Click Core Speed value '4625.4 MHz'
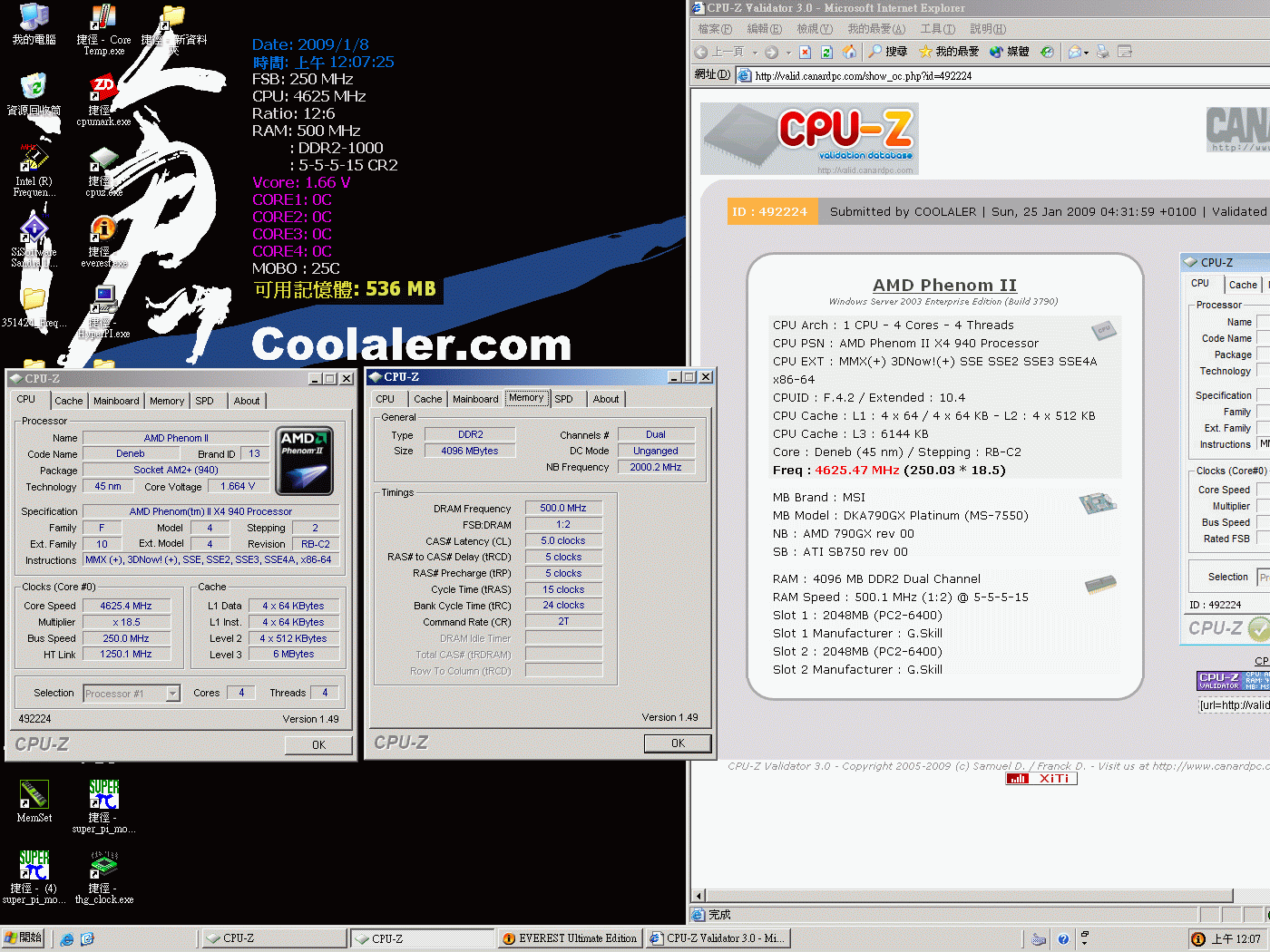The width and height of the screenshot is (1270, 952). pyautogui.click(x=126, y=606)
